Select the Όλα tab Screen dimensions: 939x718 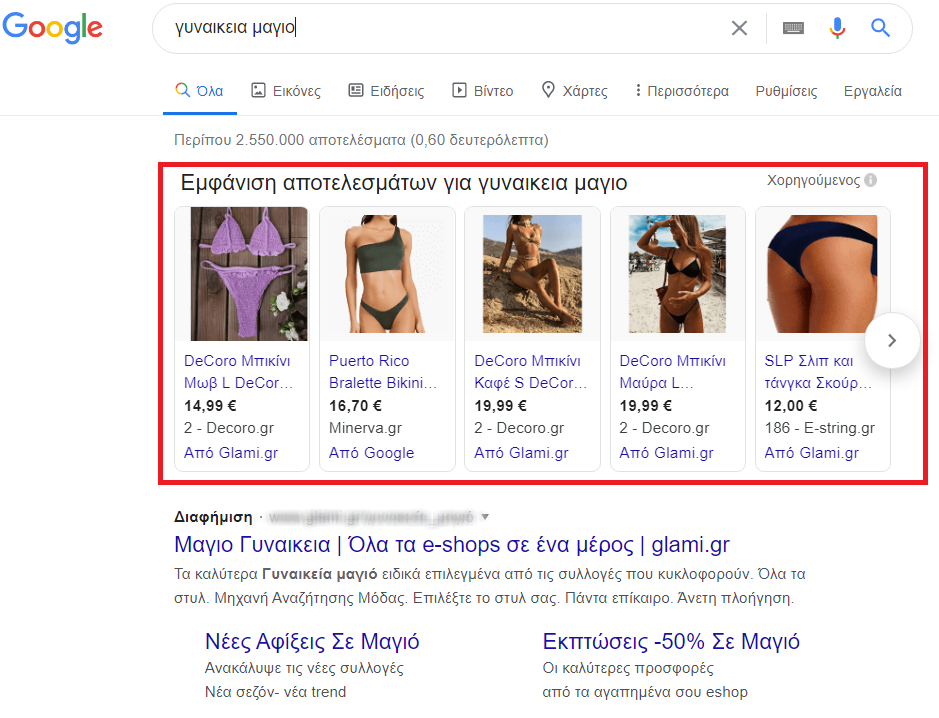[x=199, y=91]
